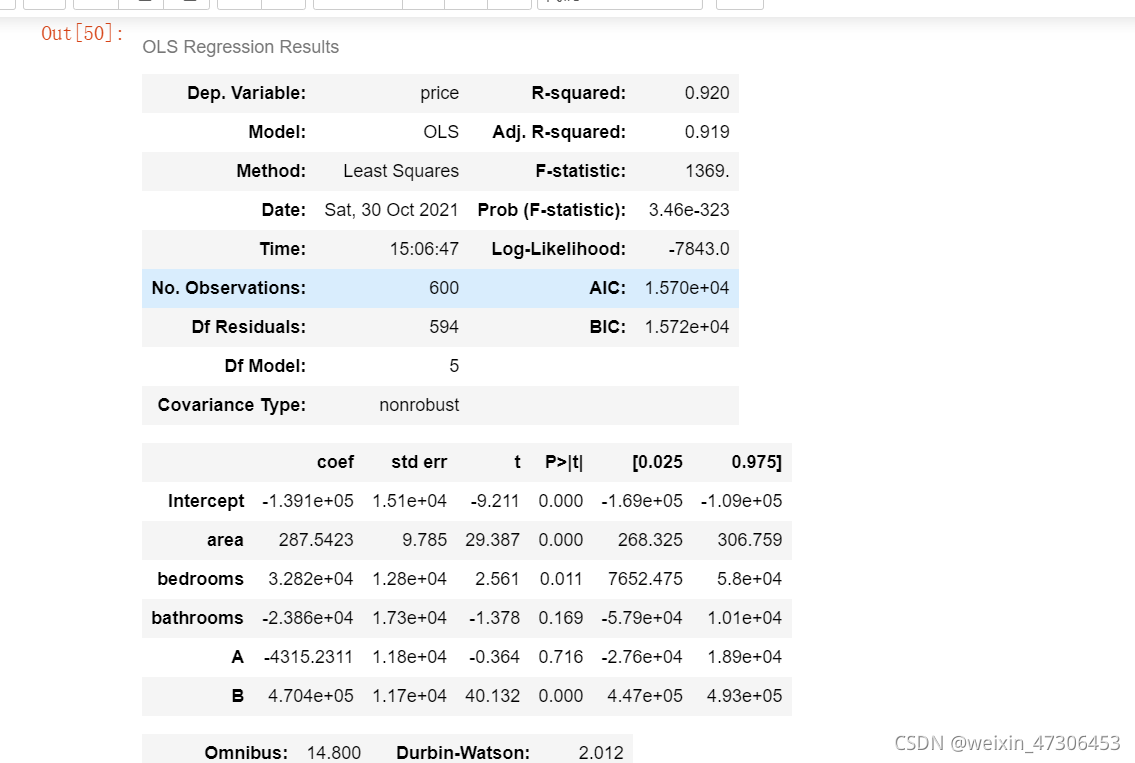Image resolution: width=1135 pixels, height=763 pixels.
Task: Select the 'area' row label
Action: click(225, 541)
